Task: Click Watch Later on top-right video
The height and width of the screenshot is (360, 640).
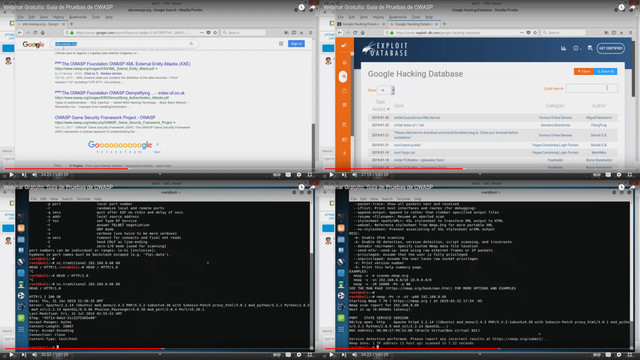Action: click(x=621, y=7)
